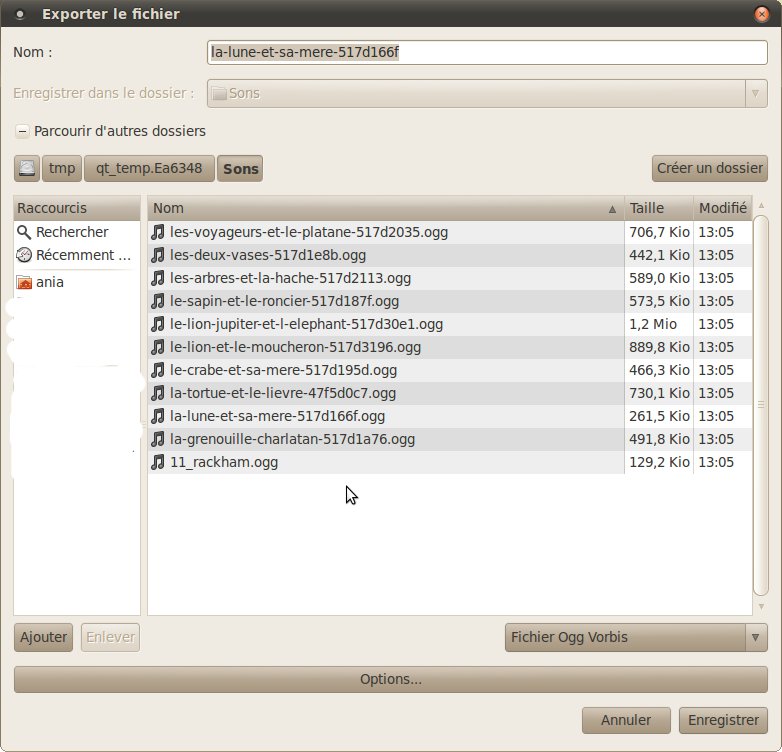
Task: Select Récemment ... shortcut entry
Action: click(77, 255)
